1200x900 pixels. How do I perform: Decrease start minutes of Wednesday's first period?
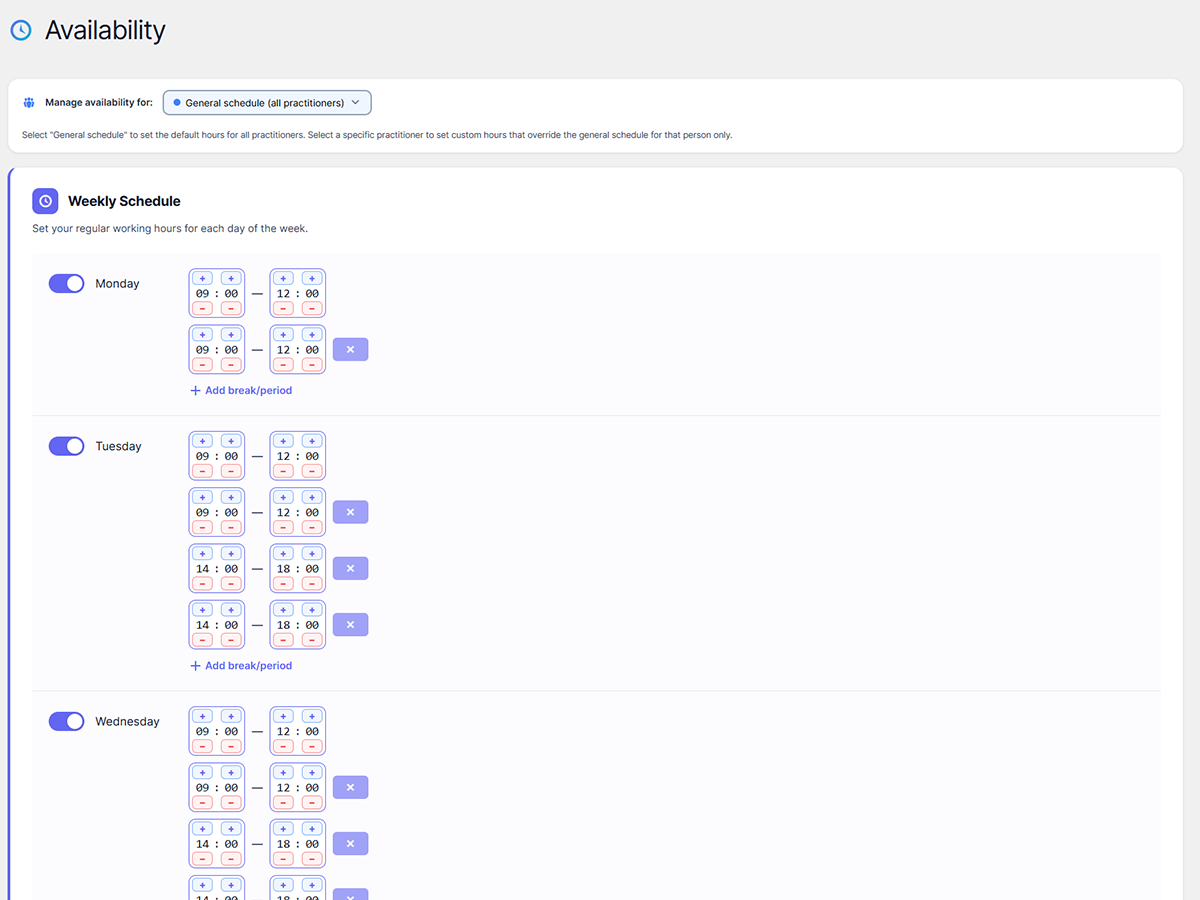tap(231, 746)
